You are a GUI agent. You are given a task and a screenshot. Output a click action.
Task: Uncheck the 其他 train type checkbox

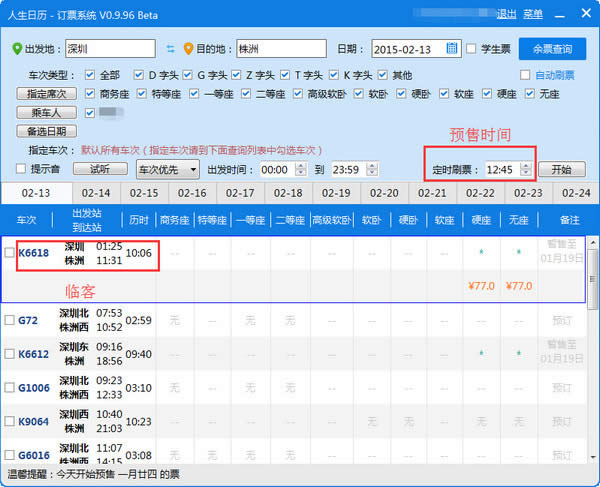382,75
